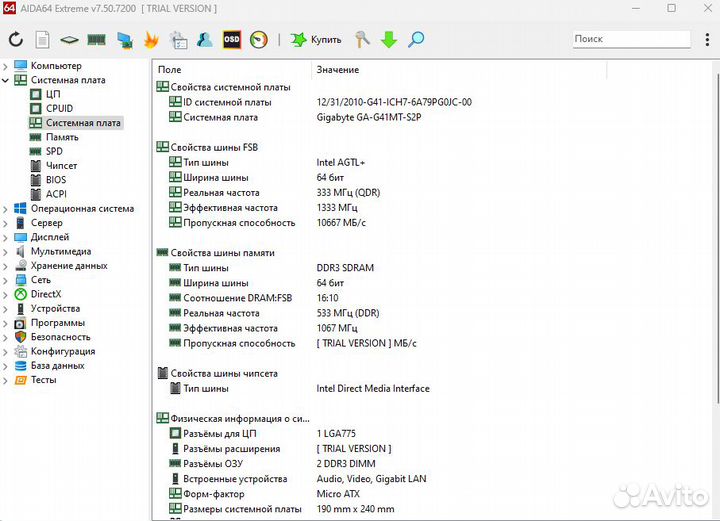
Task: Select CPUID in the tree
Action: point(59,108)
